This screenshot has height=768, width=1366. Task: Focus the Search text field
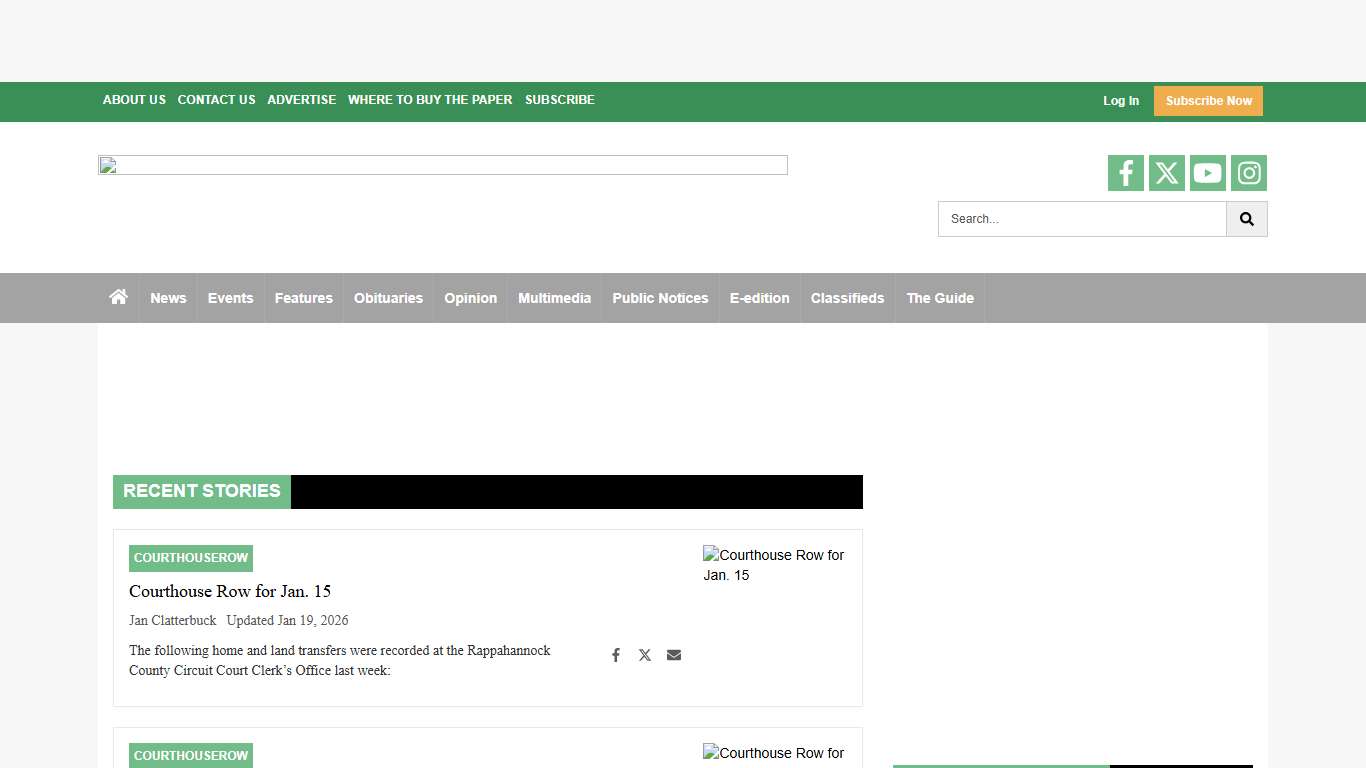1081,219
